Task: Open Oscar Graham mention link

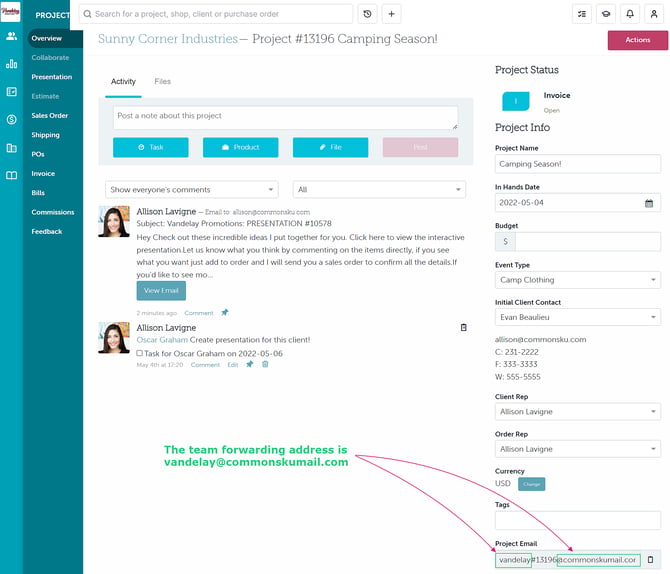Action: (162, 340)
